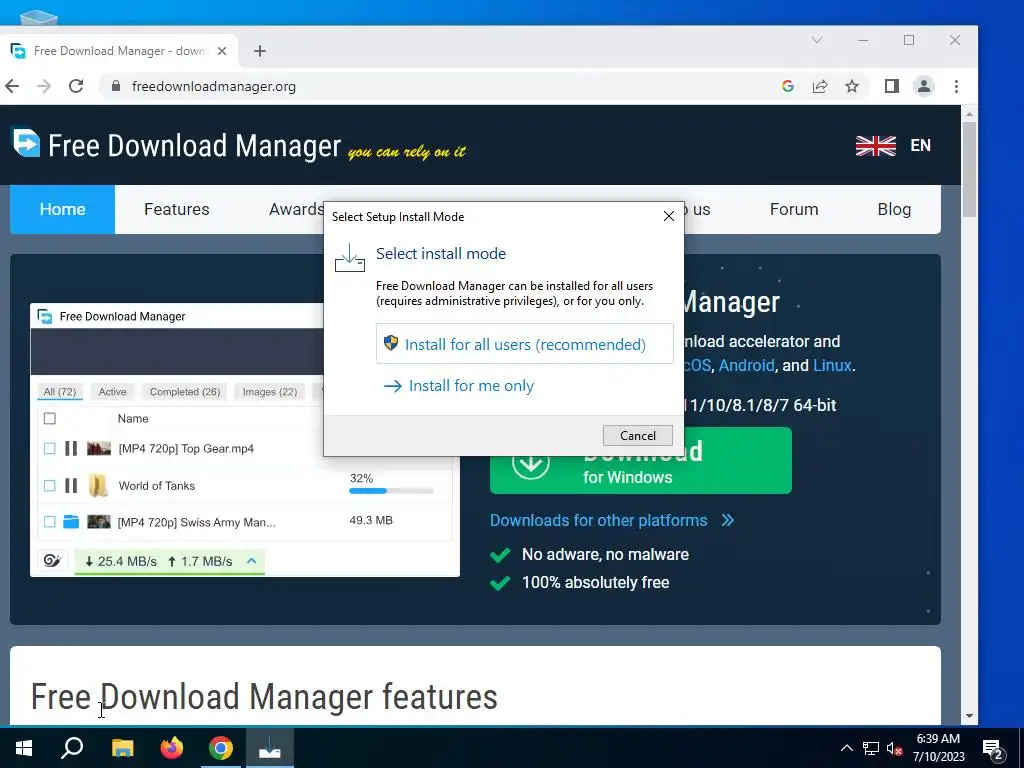Screen dimensions: 1024x768
Task: Click the double chevron after other platforms
Action: click(728, 520)
